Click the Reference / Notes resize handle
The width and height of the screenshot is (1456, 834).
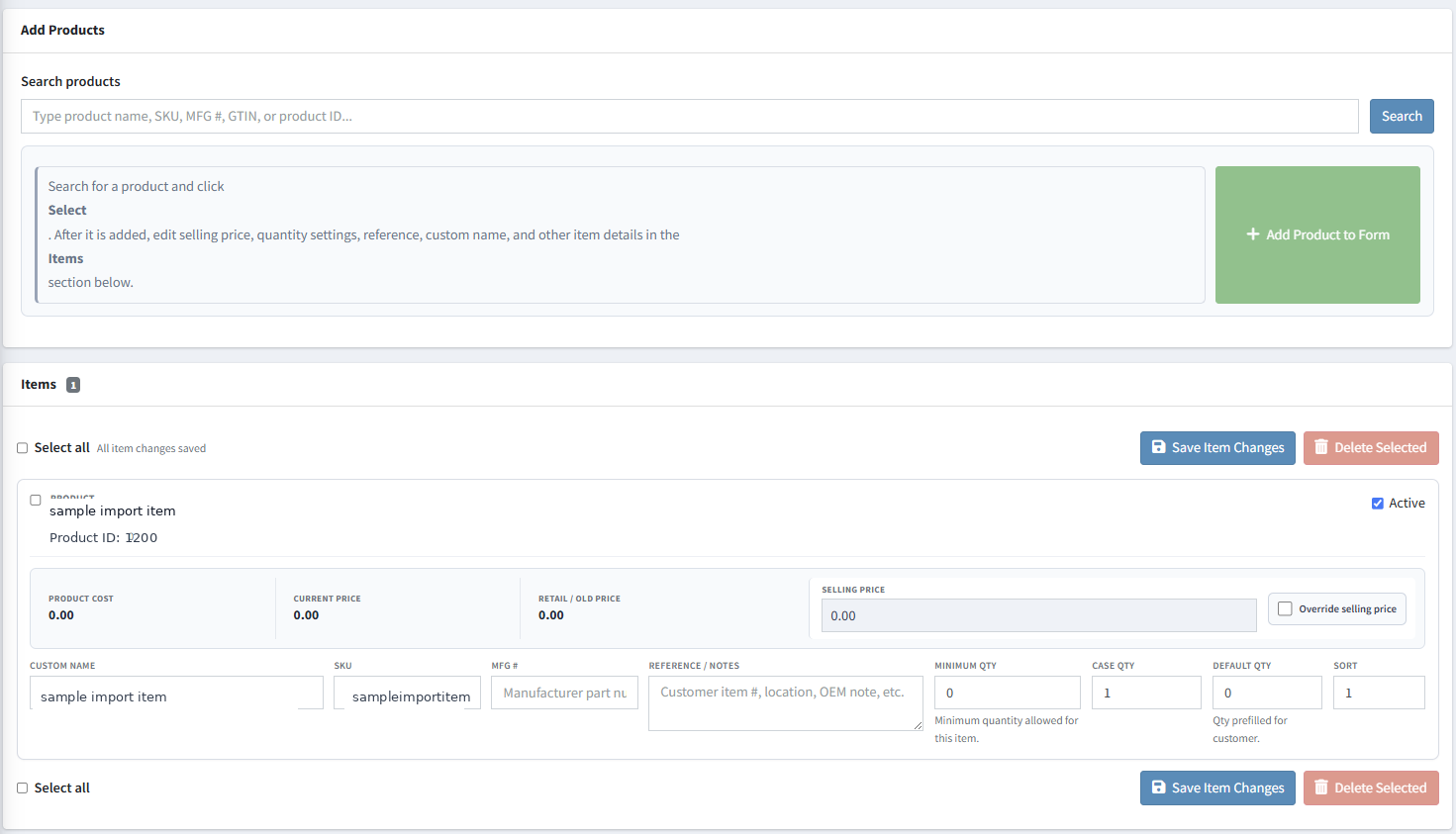(x=918, y=725)
